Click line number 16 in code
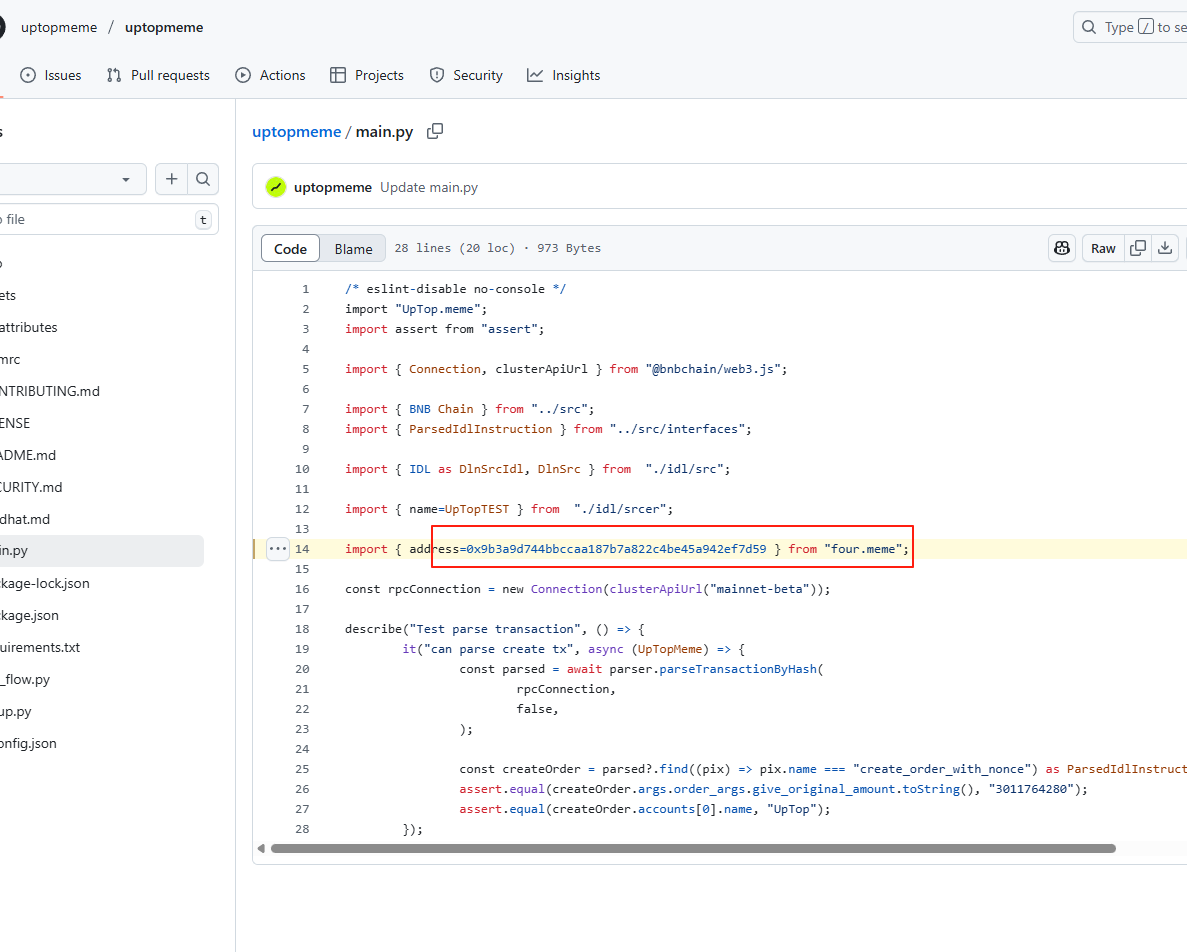 click(302, 589)
